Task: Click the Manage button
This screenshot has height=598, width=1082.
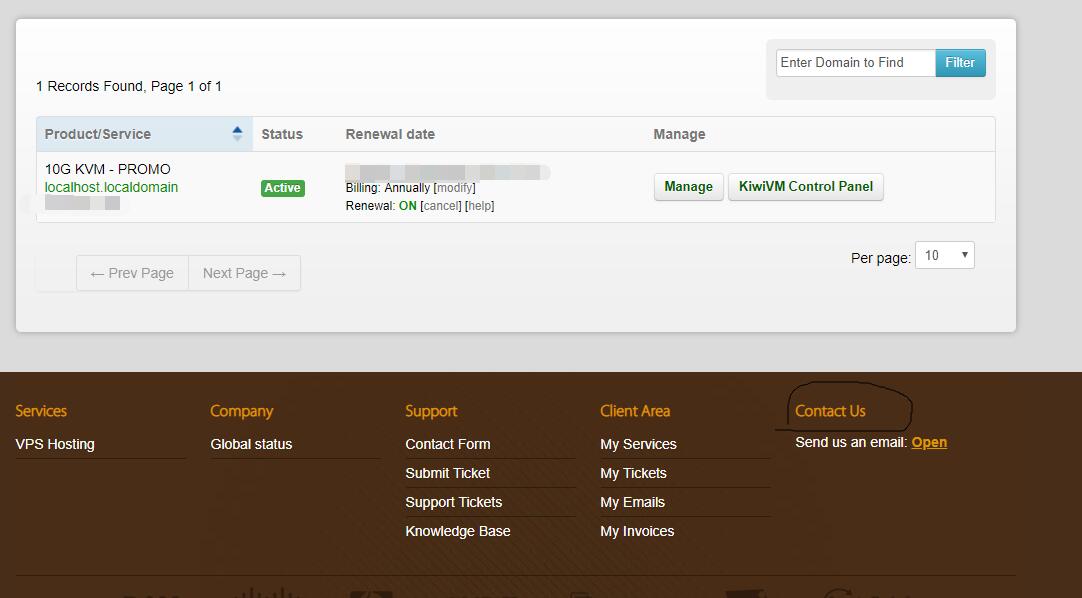Action: 688,187
